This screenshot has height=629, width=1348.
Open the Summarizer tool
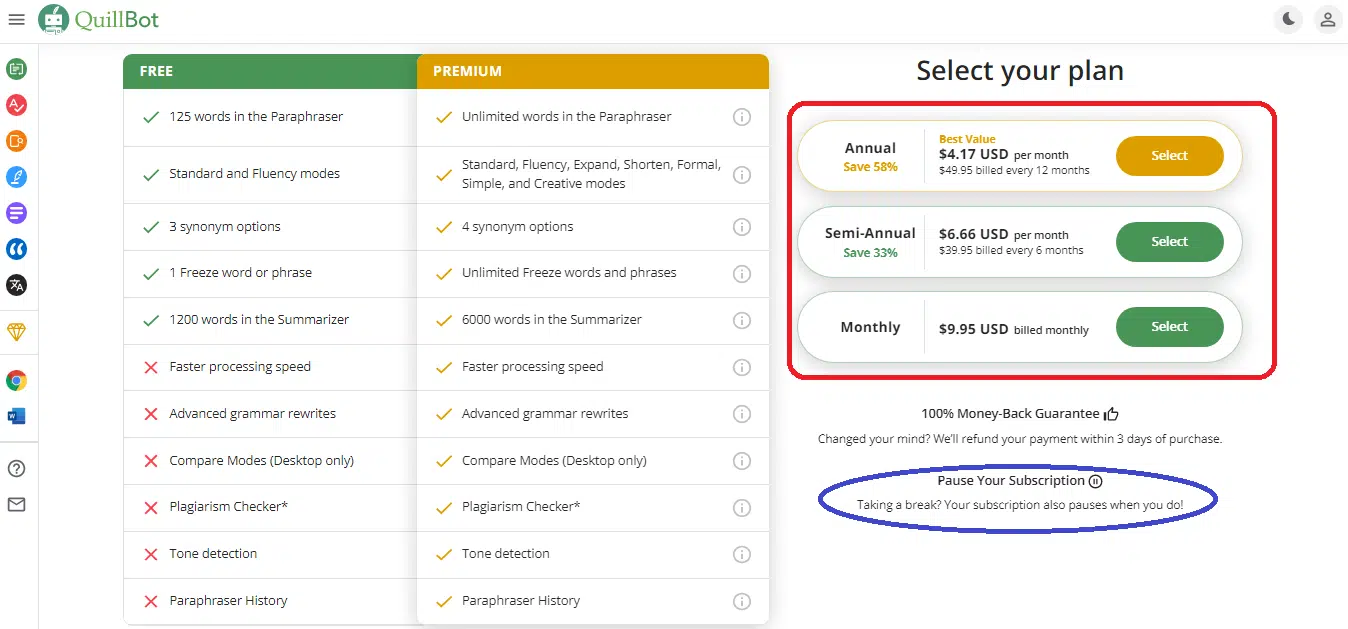pos(16,213)
